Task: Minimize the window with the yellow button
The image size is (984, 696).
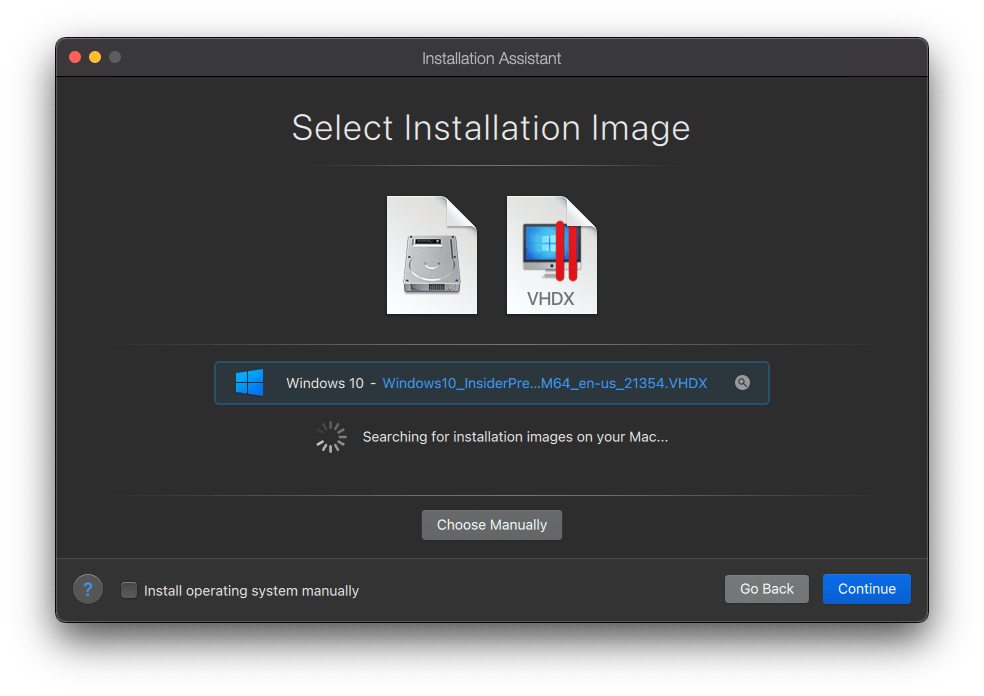Action: click(x=95, y=58)
